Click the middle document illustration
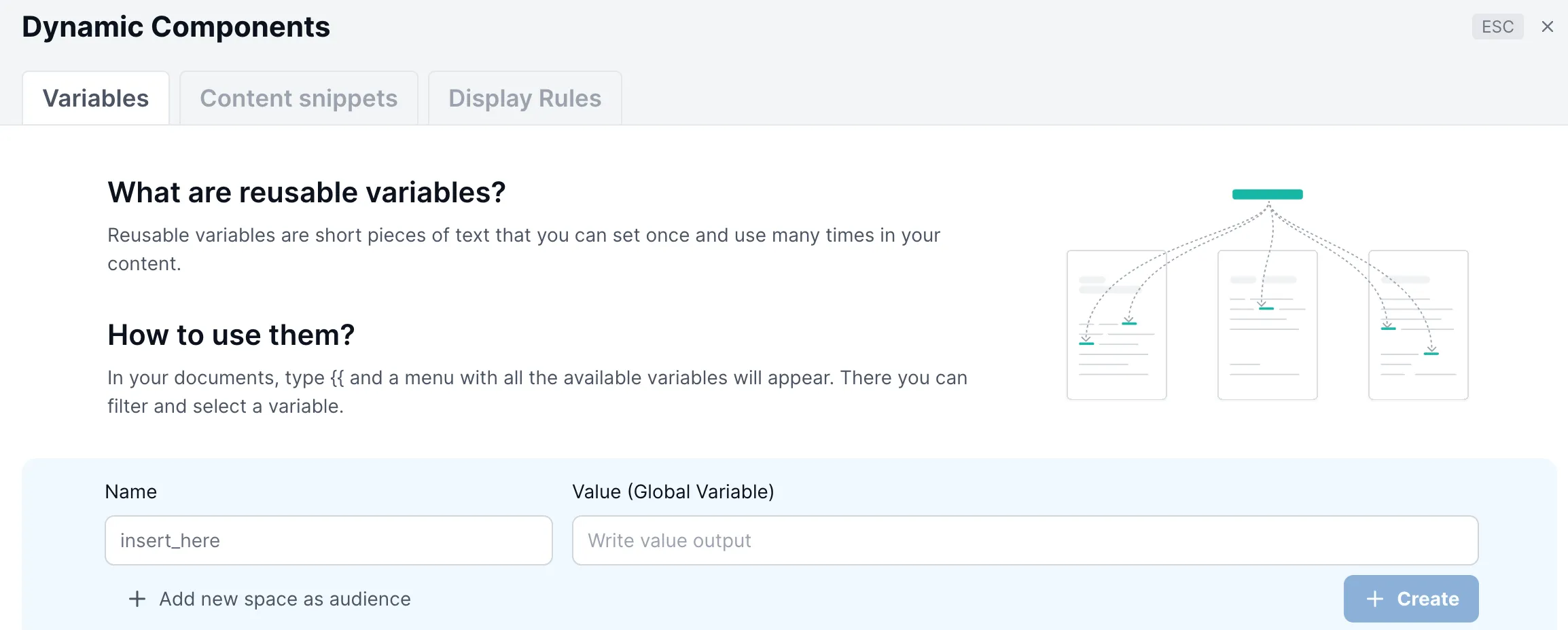 pyautogui.click(x=1268, y=325)
